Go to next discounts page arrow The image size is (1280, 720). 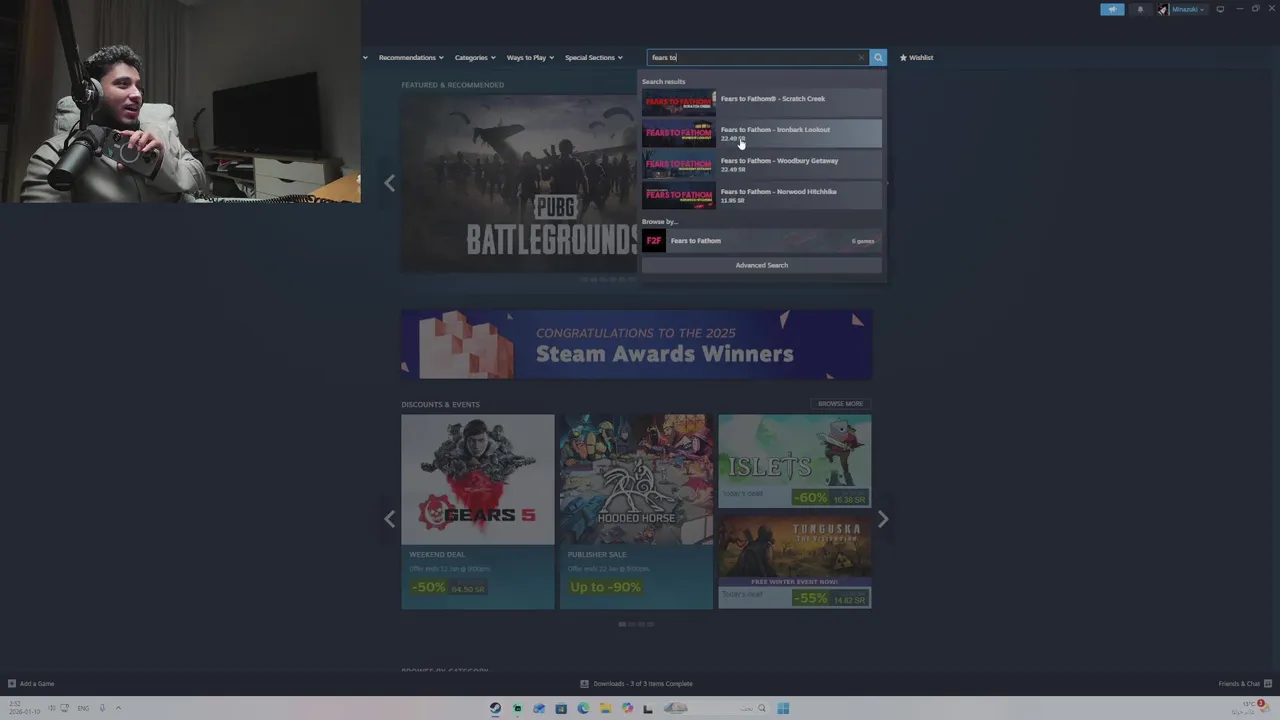coord(882,519)
